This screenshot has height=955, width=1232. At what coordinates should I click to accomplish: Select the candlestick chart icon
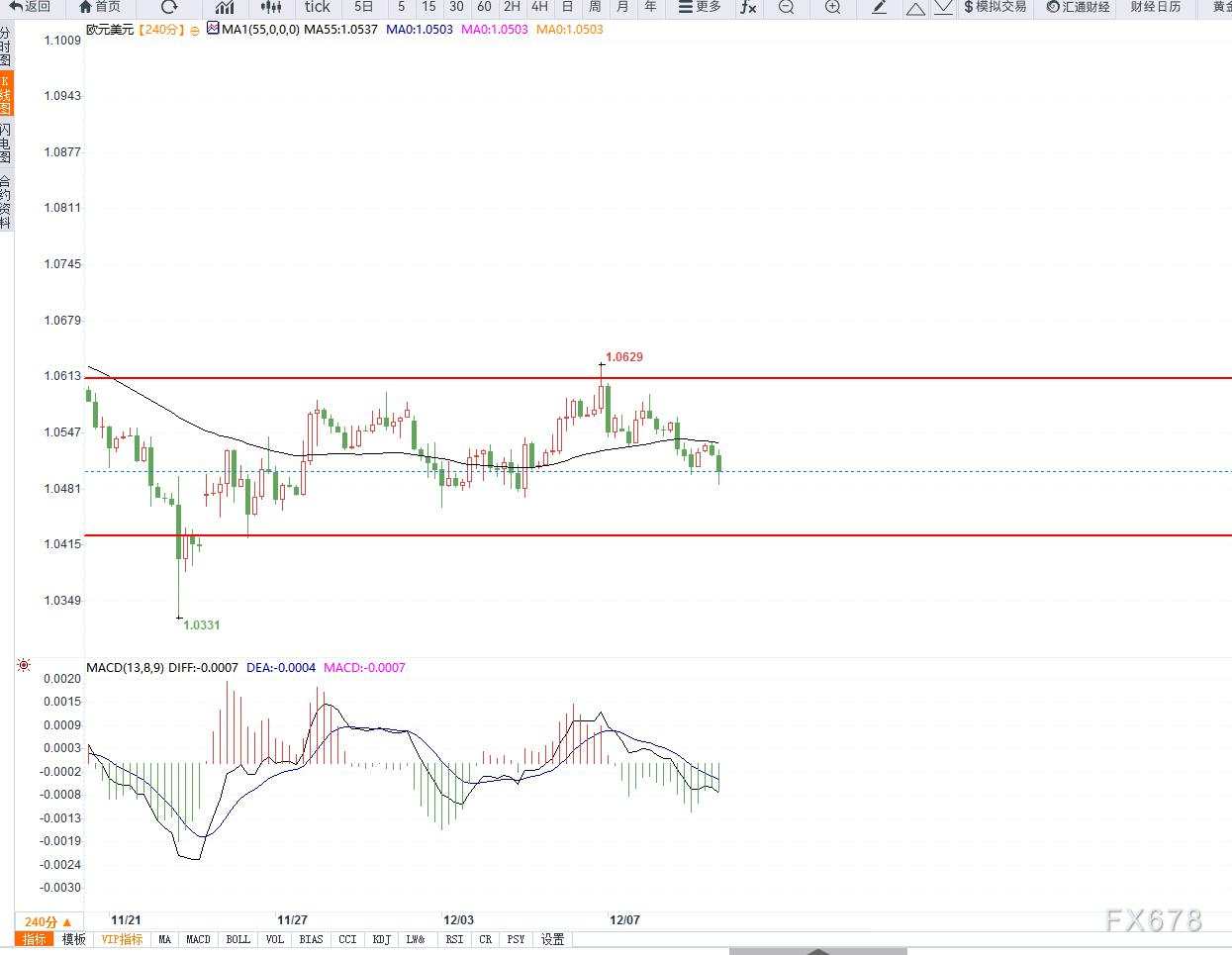271,7
